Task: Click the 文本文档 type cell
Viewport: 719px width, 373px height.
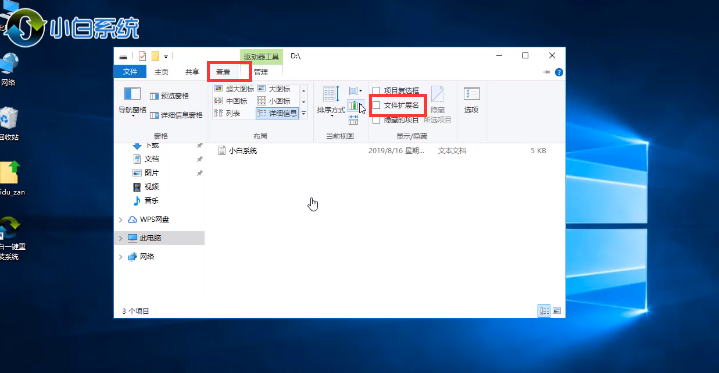Action: point(452,150)
